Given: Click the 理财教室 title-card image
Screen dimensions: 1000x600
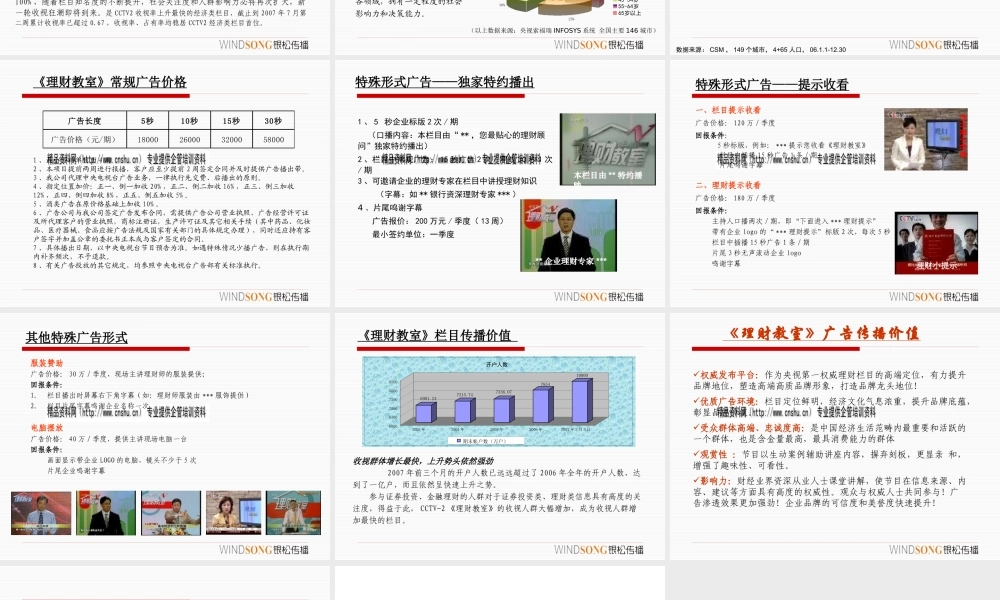Looking at the screenshot, I should (608, 150).
